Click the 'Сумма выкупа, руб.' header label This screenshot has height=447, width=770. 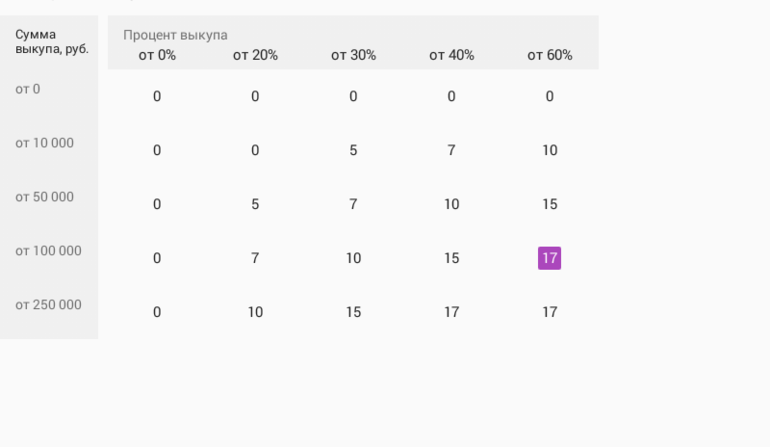tap(51, 41)
